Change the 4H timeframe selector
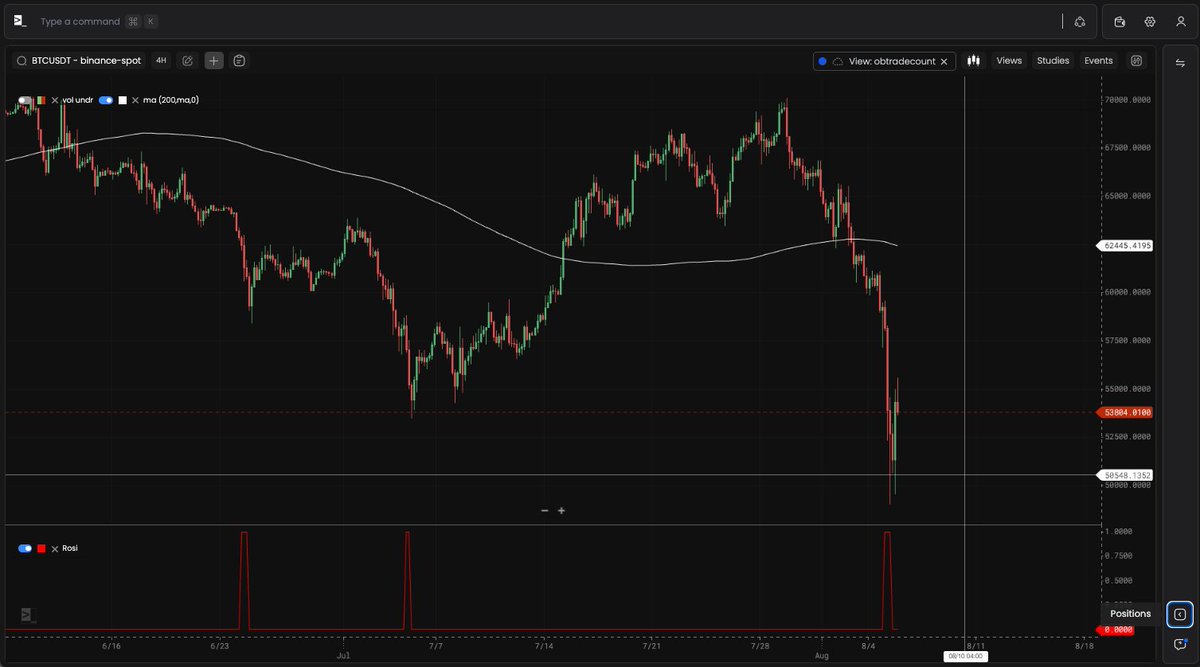1200x667 pixels. tap(161, 61)
